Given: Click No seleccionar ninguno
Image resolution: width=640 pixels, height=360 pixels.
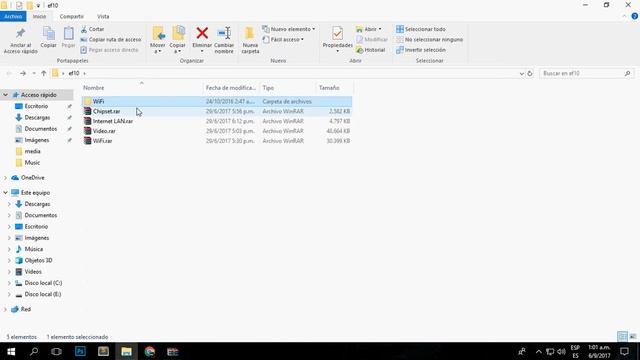Looking at the screenshot, I should coord(429,40).
